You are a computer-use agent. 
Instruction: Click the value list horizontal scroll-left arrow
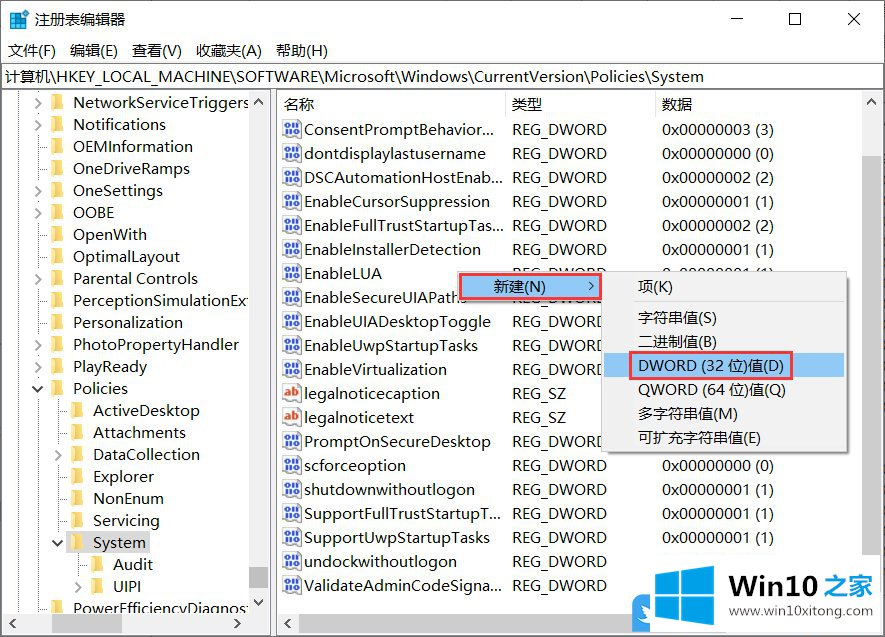tap(288, 623)
